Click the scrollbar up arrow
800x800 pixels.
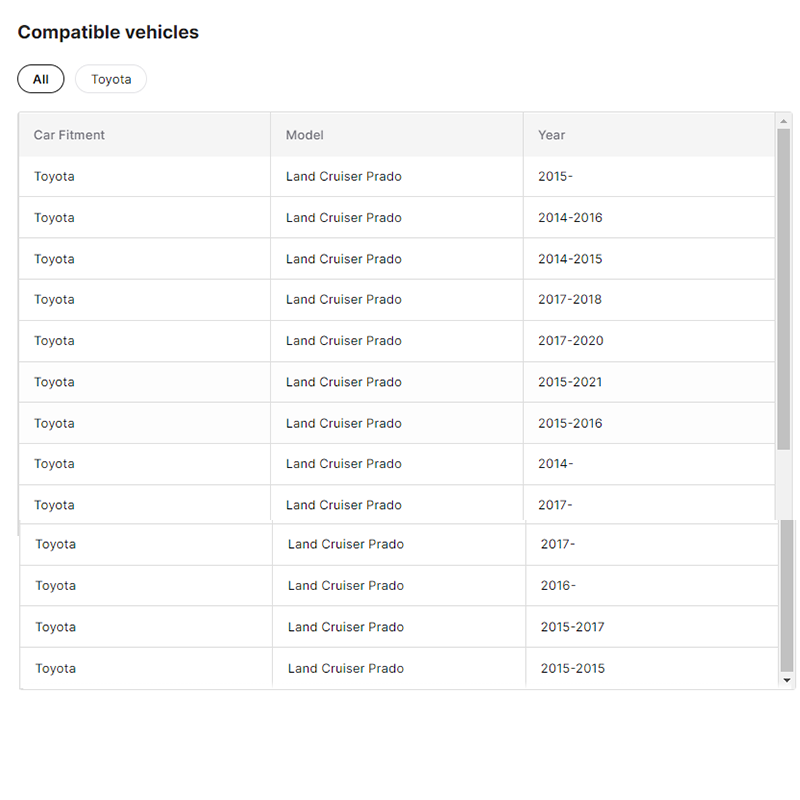click(x=783, y=121)
